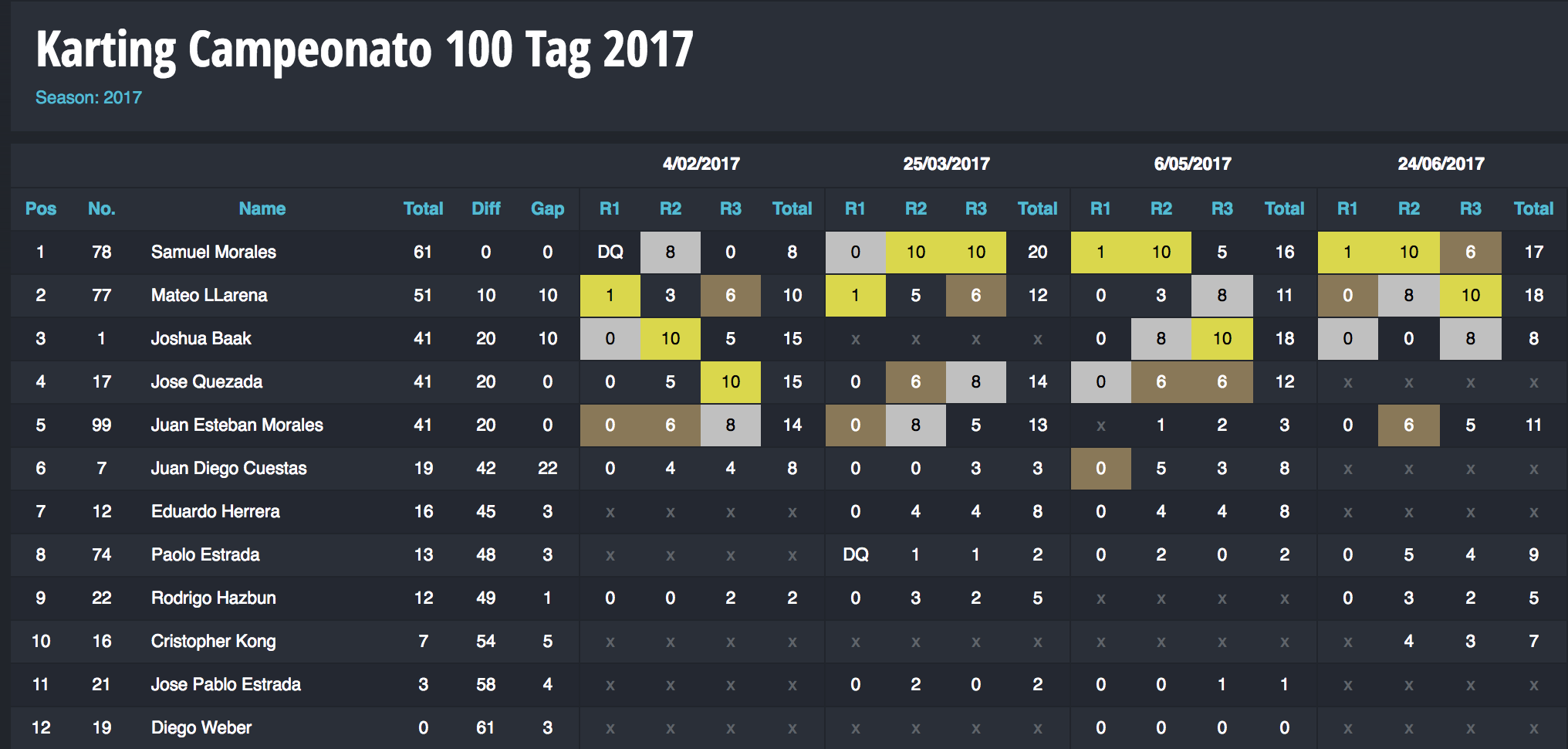Click Jose Quezada's yellow 10 cell
The height and width of the screenshot is (749, 1568).
tap(731, 381)
